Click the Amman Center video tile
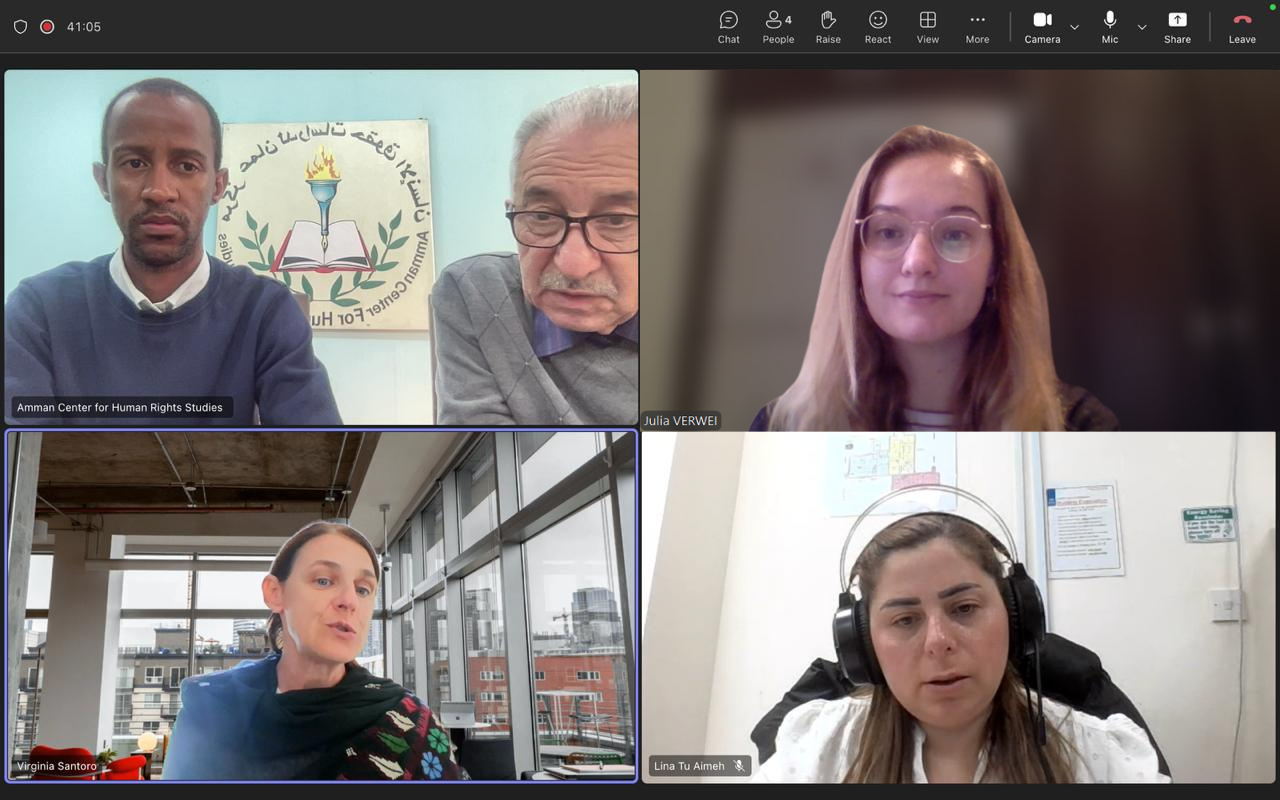 321,247
